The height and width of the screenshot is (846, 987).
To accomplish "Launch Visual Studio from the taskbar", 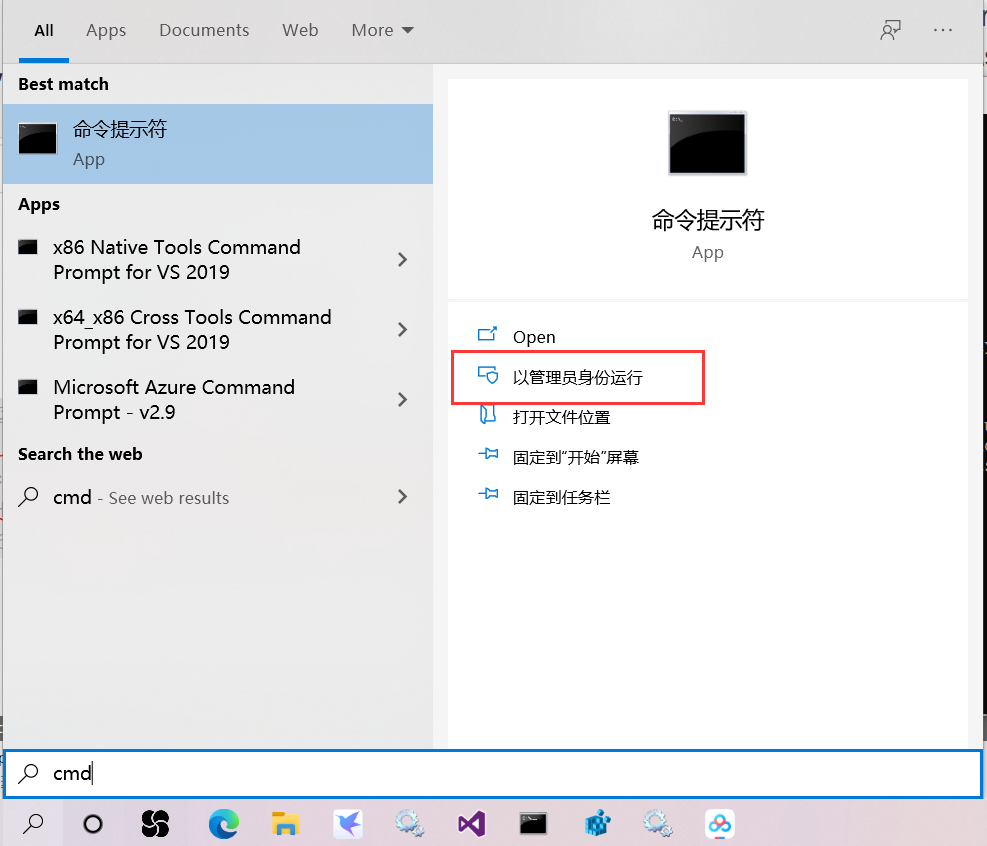I will (471, 824).
